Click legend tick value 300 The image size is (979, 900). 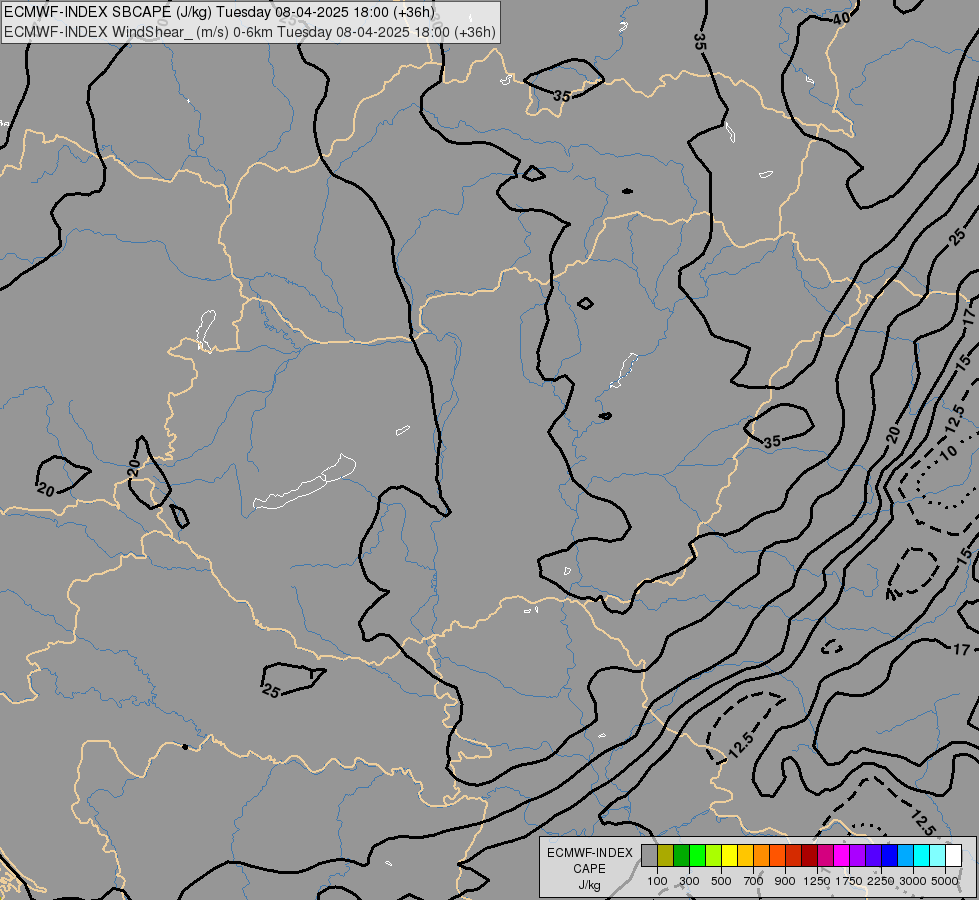tap(689, 881)
